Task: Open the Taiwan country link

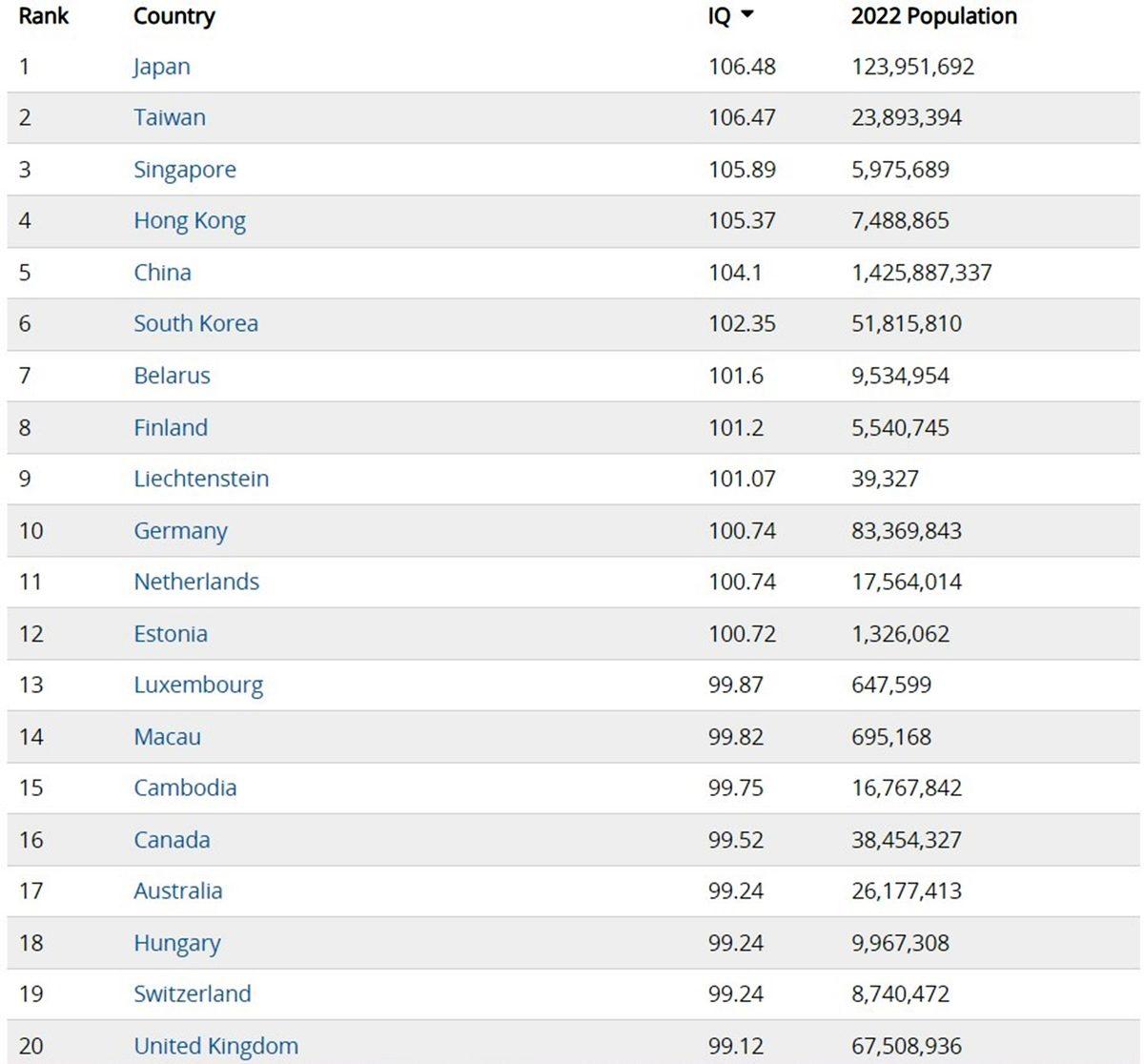Action: click(169, 118)
